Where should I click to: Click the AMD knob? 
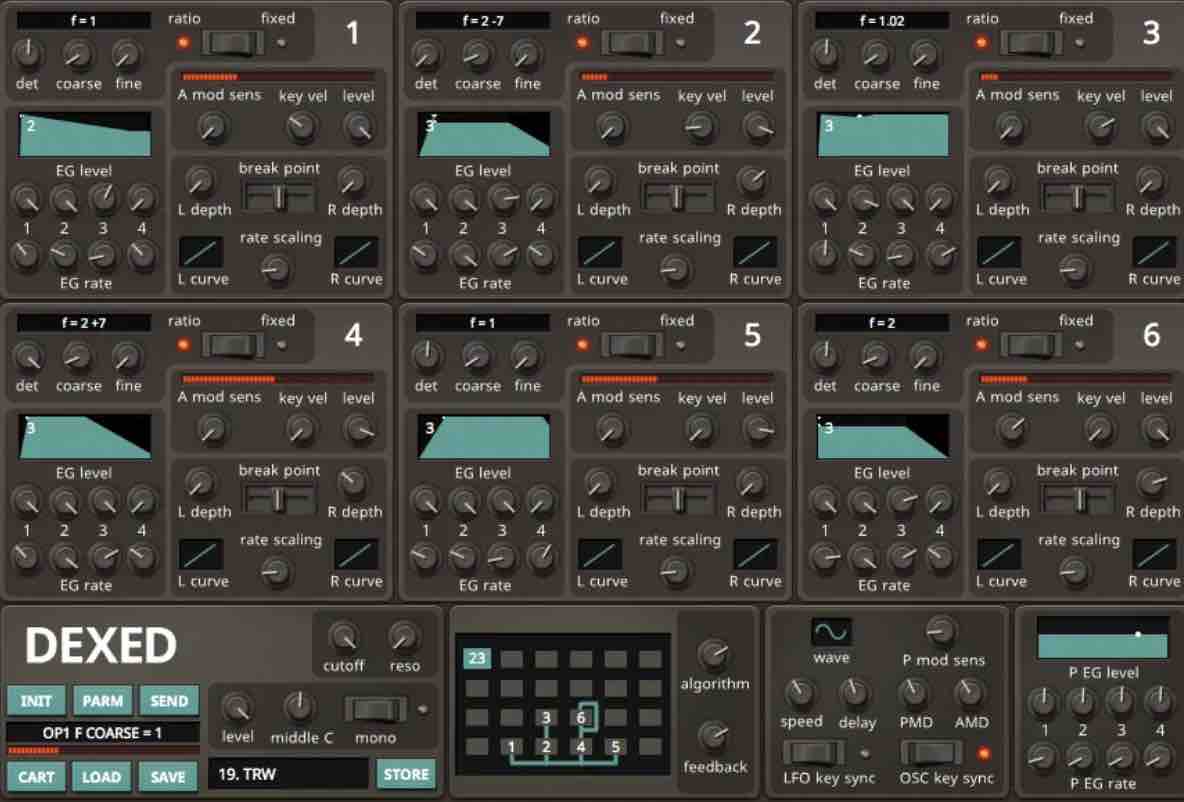(x=969, y=691)
